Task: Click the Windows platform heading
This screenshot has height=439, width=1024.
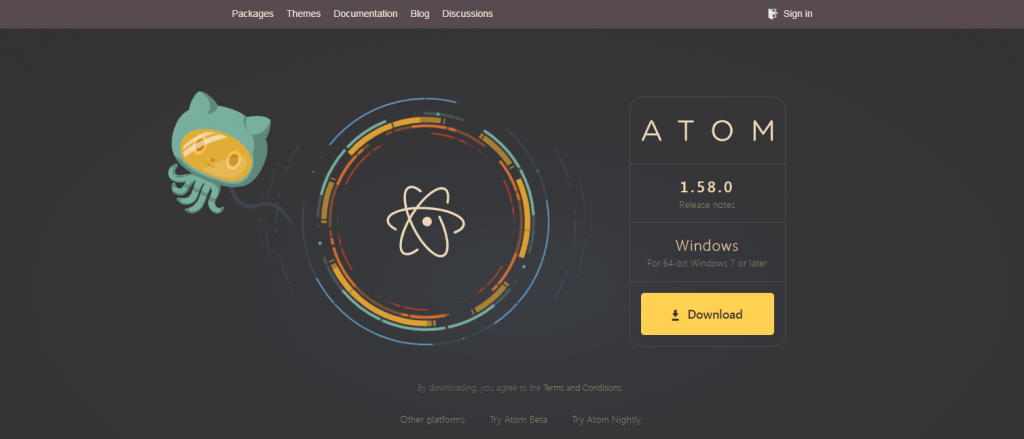Action: point(707,246)
